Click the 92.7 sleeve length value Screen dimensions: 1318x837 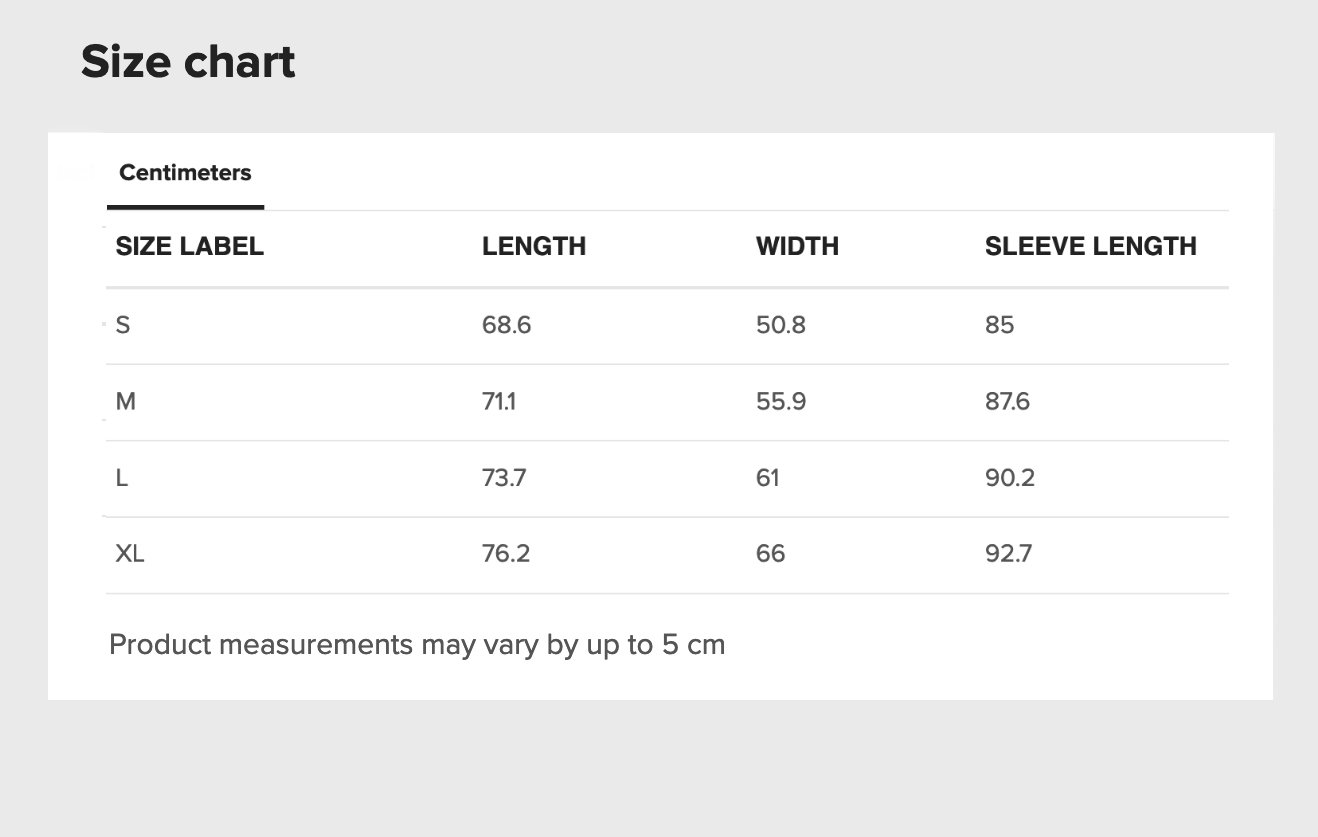click(1008, 554)
